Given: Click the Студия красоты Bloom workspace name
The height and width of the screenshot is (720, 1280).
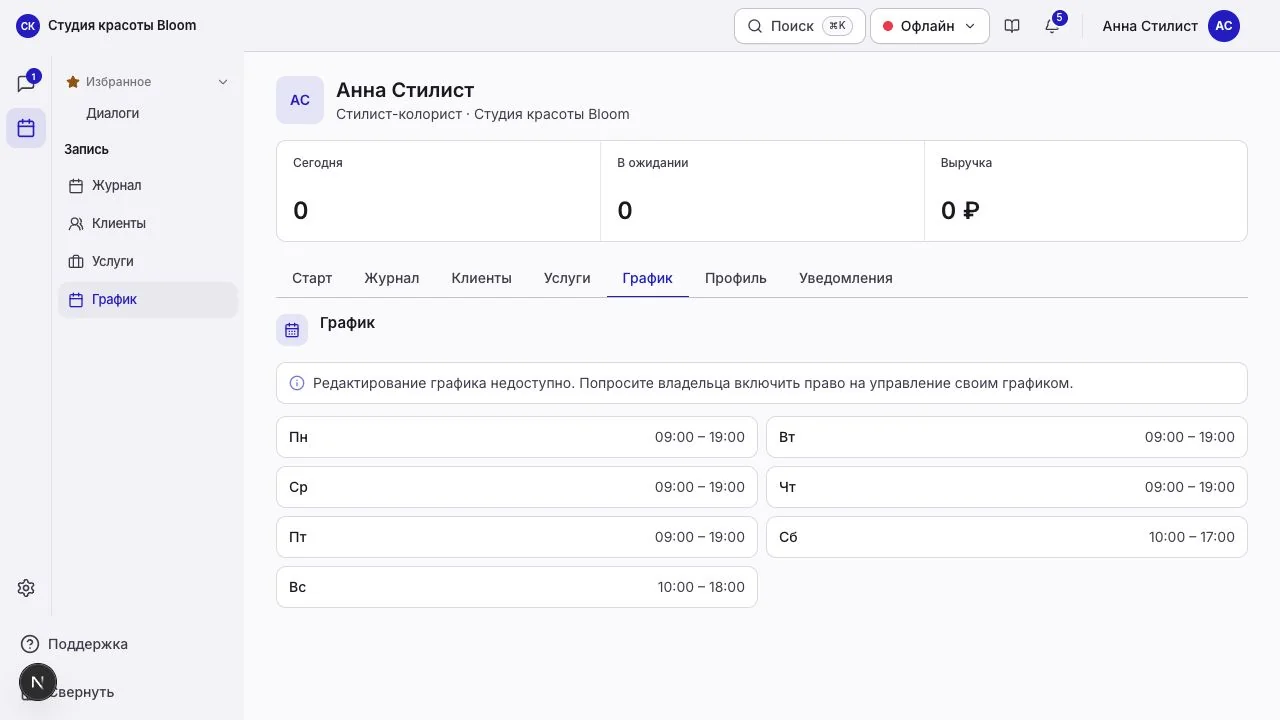Looking at the screenshot, I should point(122,26).
